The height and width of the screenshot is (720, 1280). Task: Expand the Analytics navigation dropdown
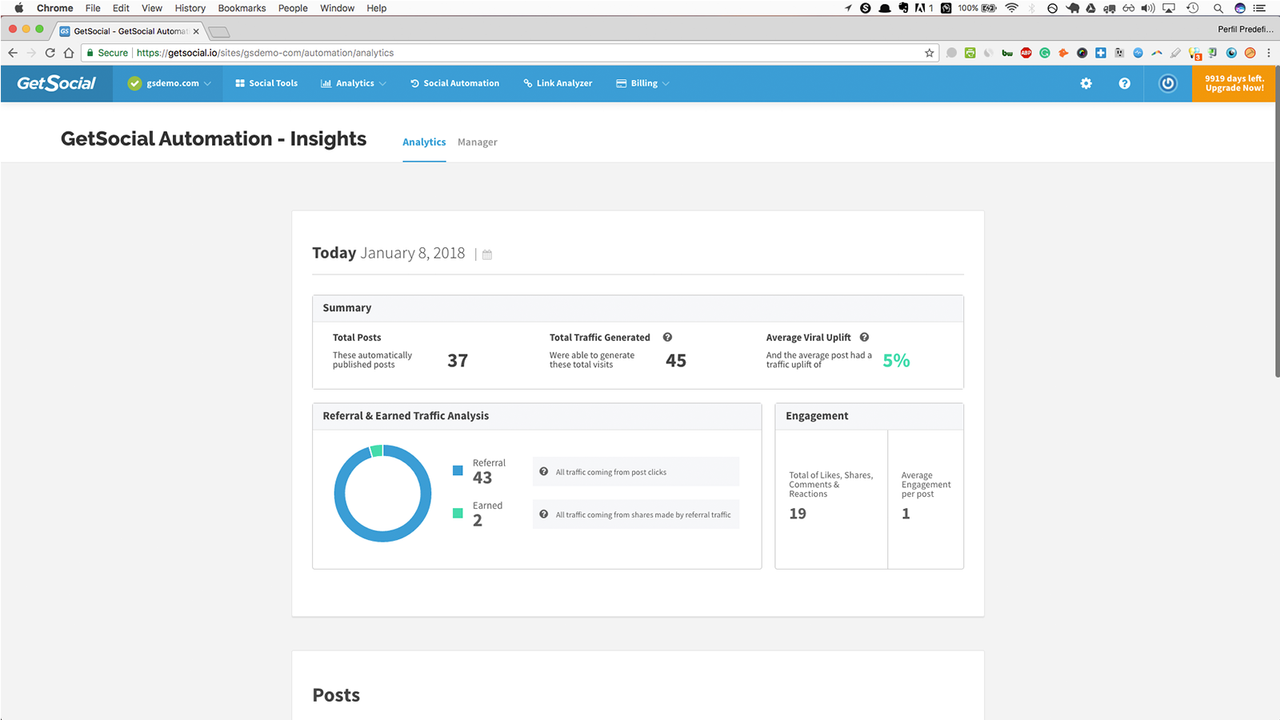point(353,83)
